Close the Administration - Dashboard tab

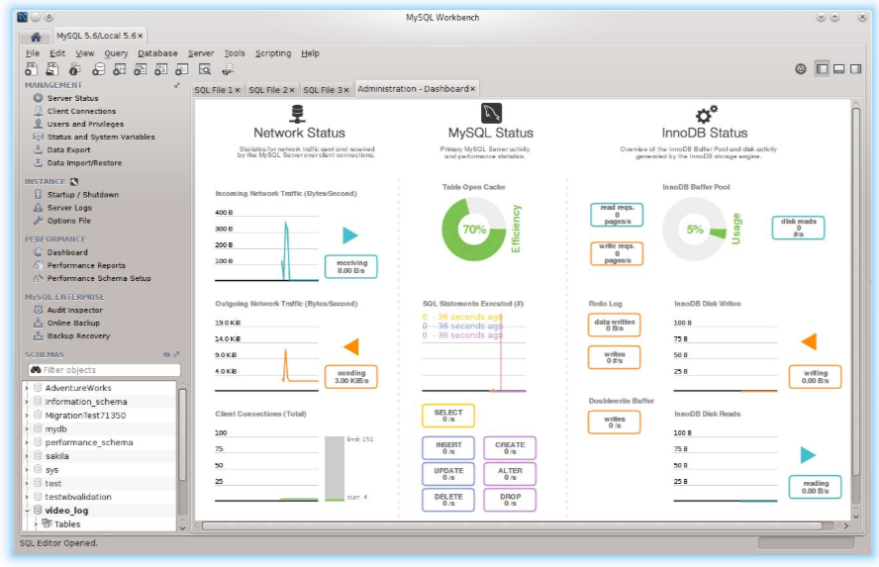[473, 89]
